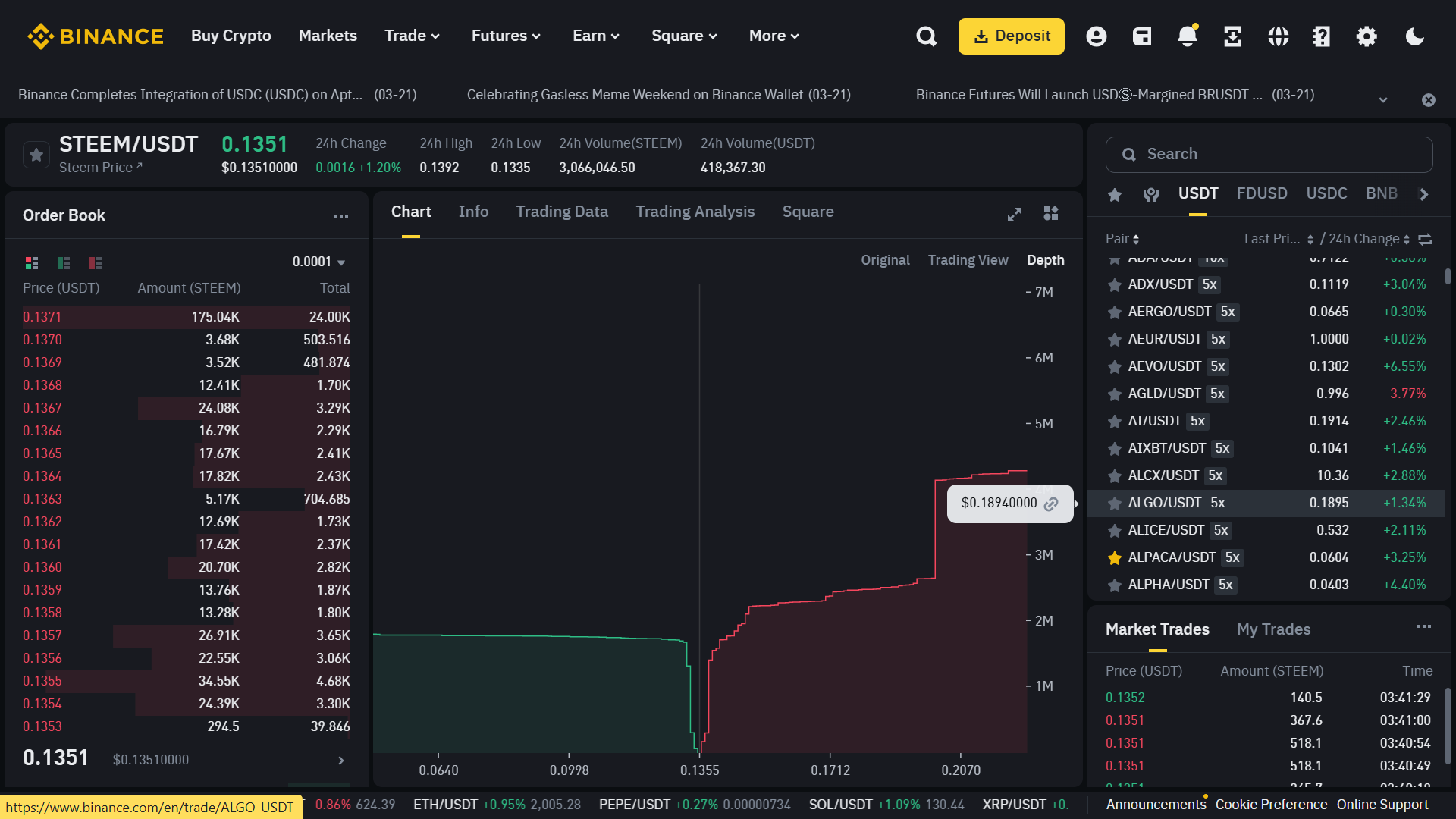The height and width of the screenshot is (819, 1456).
Task: Open Online Support link
Action: point(1382,805)
